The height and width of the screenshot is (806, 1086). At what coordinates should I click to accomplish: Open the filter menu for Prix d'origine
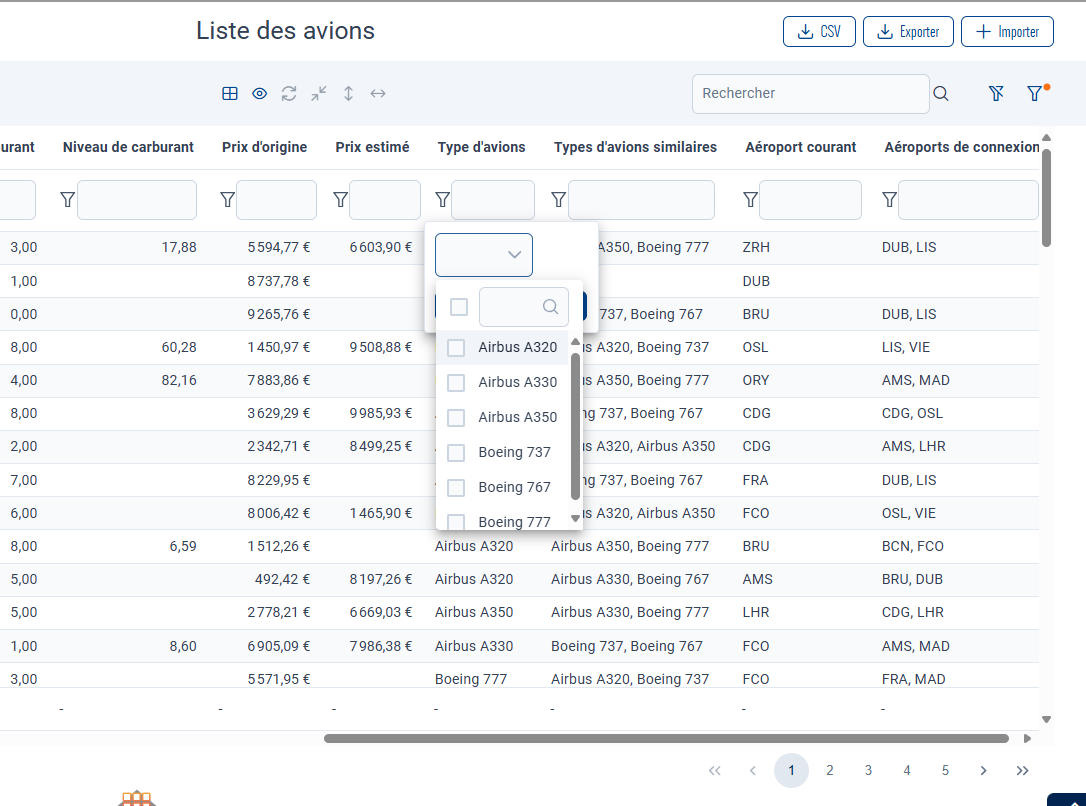coord(227,200)
